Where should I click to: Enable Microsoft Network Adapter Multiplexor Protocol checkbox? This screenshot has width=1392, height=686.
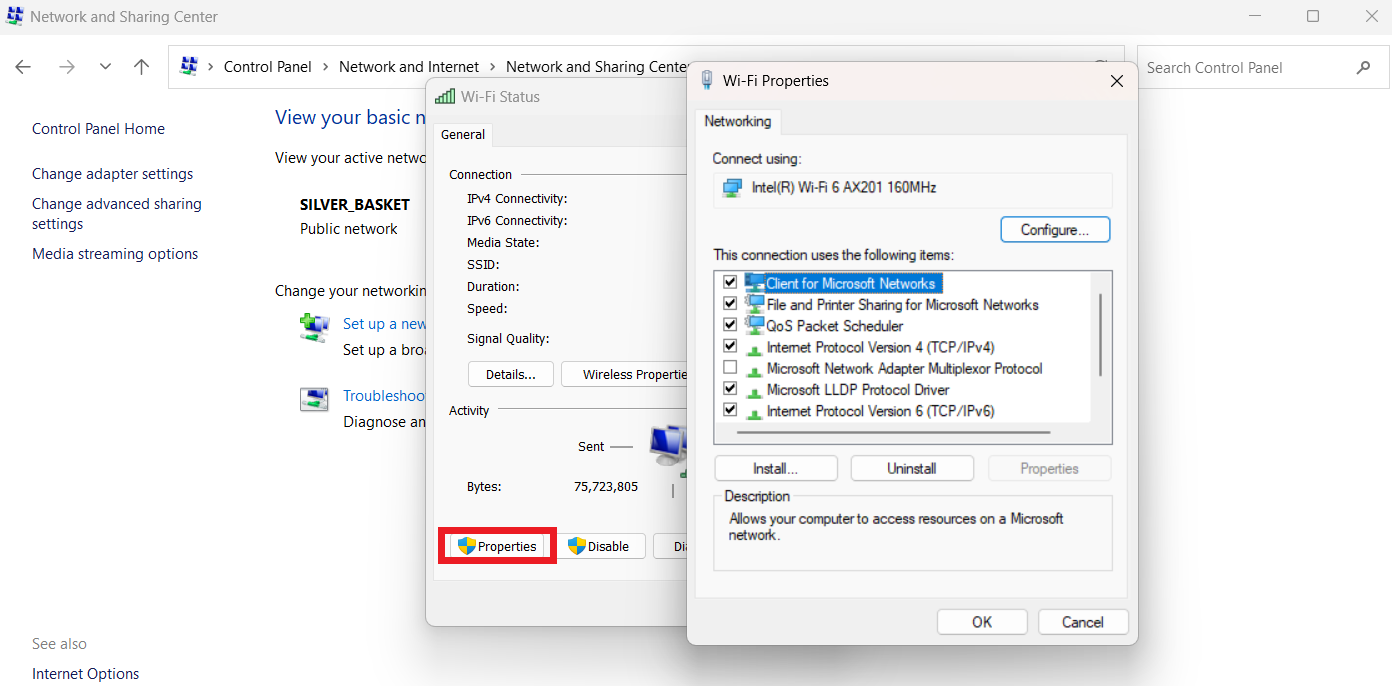pos(730,368)
